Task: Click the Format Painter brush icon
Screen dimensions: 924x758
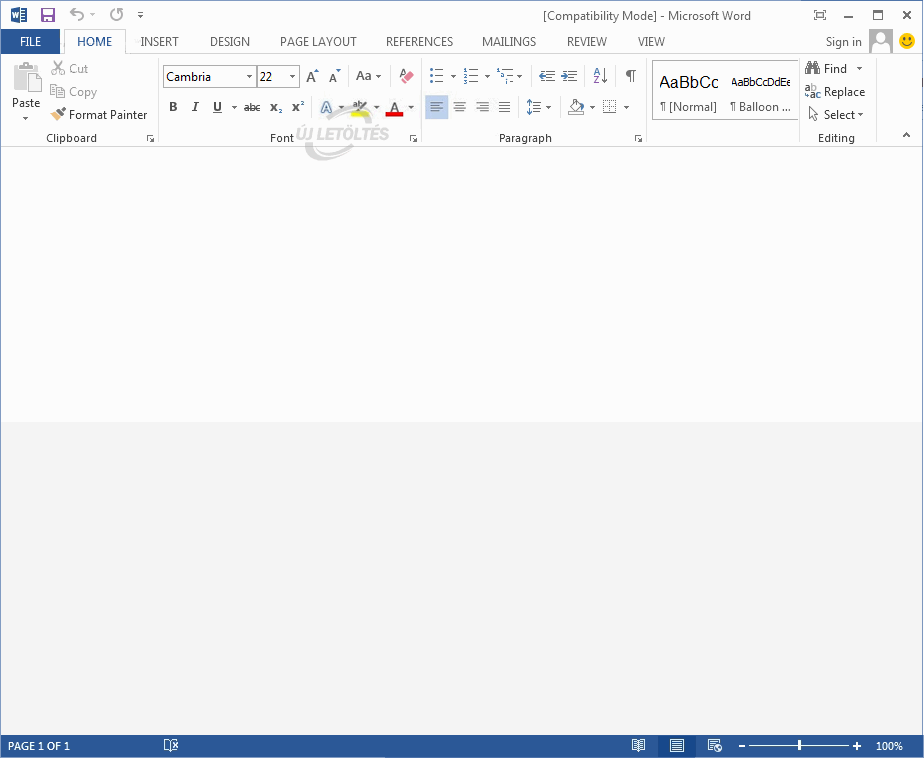Action: [x=59, y=115]
